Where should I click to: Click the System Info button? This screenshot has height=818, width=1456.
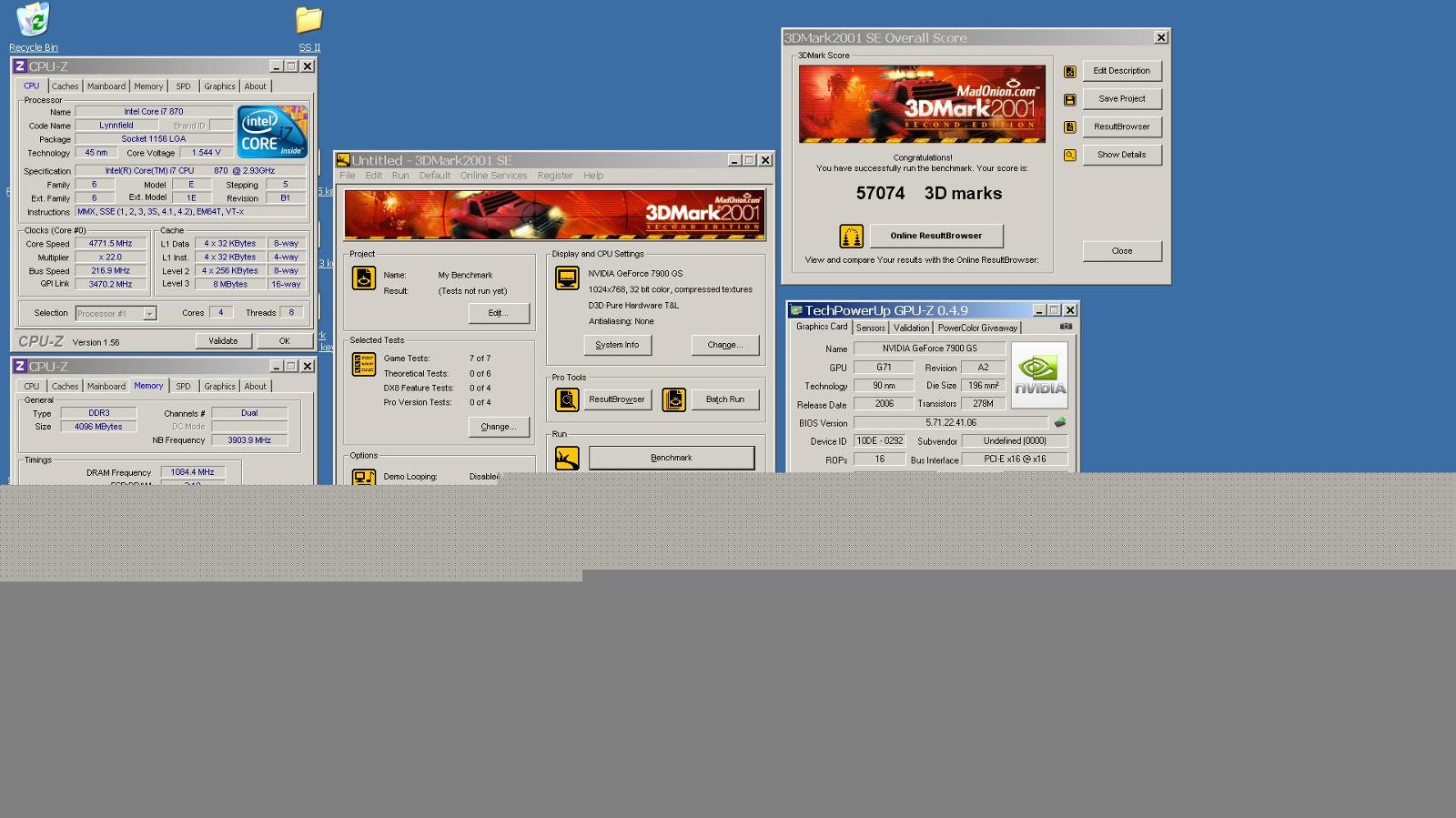[617, 345]
